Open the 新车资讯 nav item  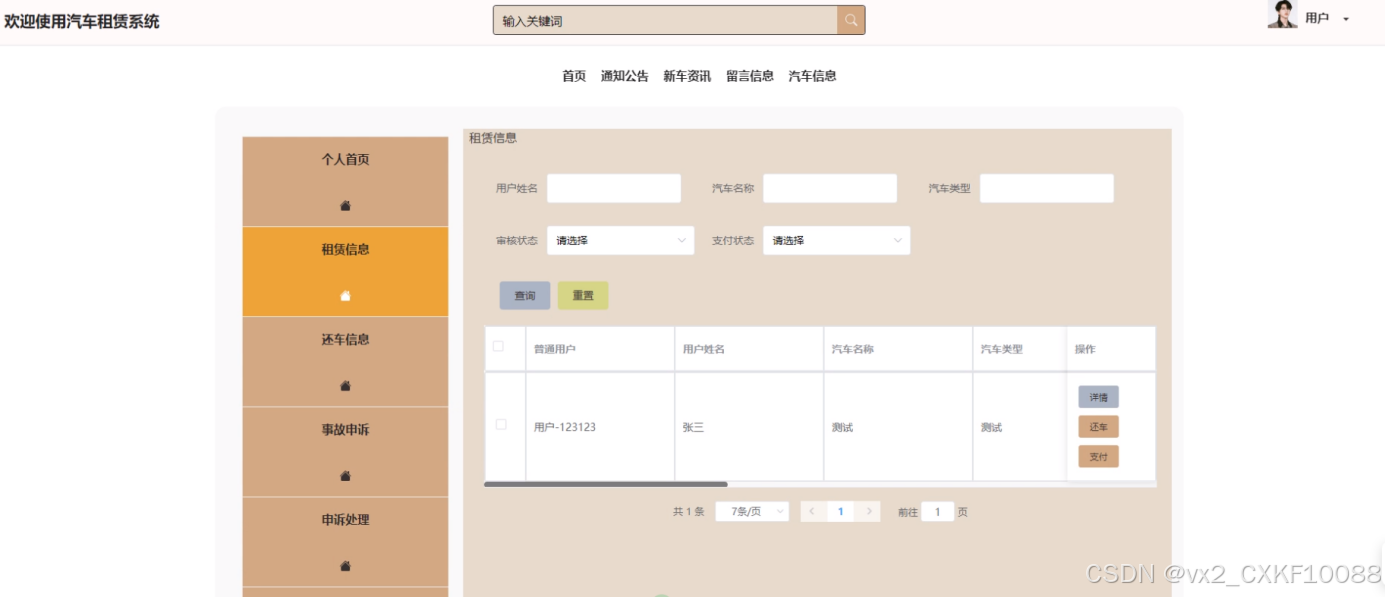tap(687, 76)
